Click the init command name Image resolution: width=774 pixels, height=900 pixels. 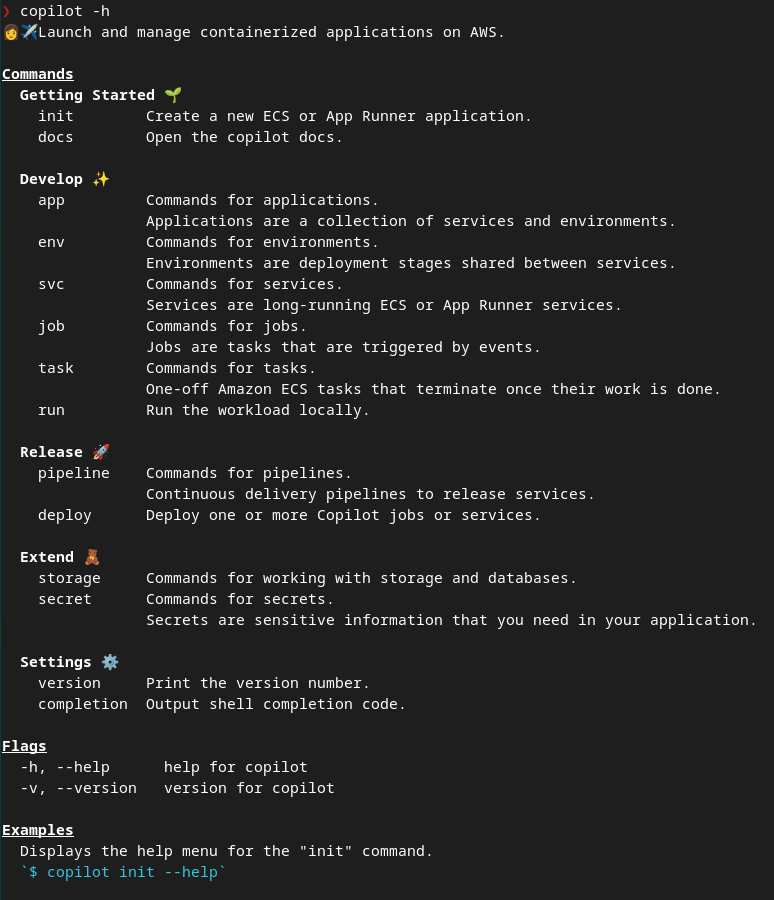click(x=56, y=116)
